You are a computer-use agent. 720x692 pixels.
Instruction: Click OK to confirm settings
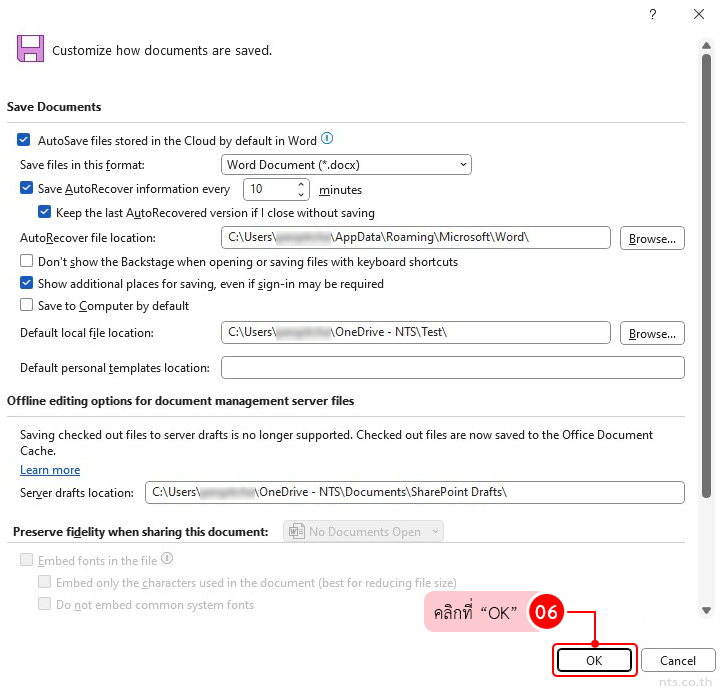(x=594, y=660)
